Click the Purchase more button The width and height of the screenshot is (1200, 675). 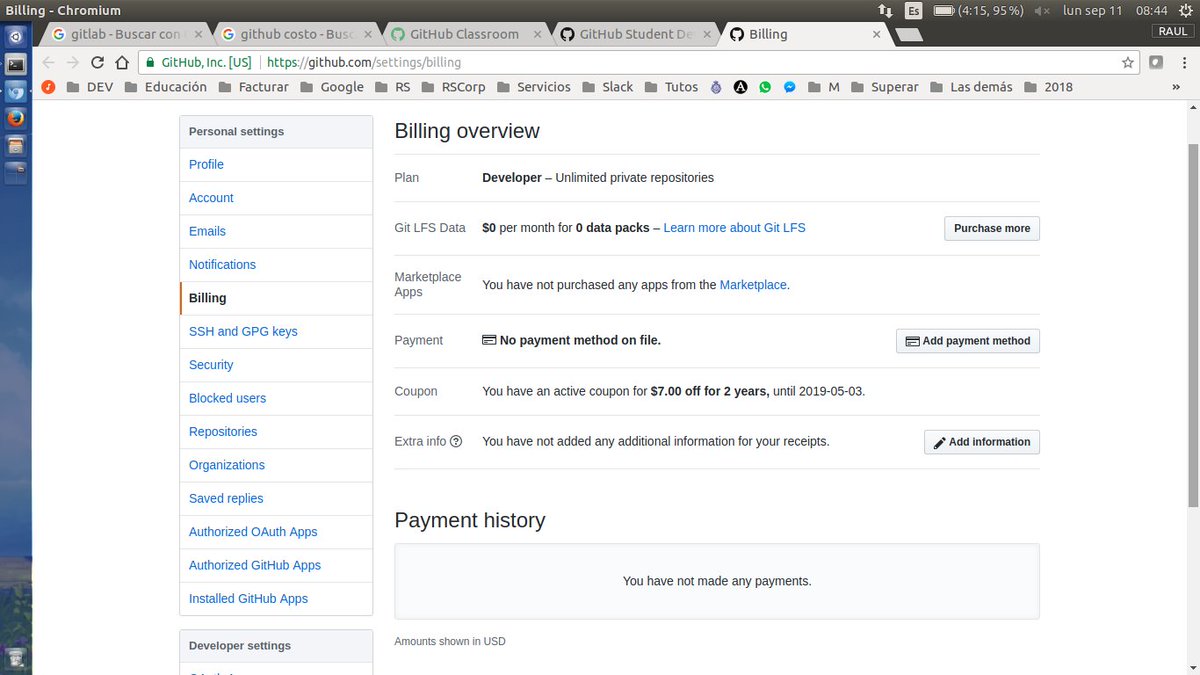click(x=992, y=228)
